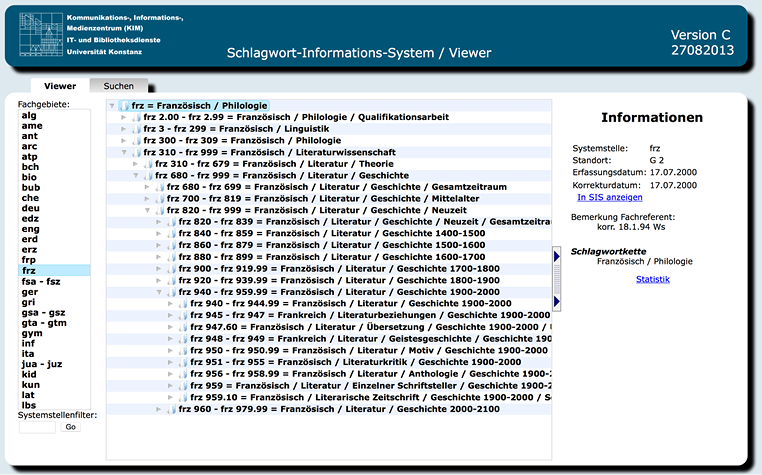Select frz 948 - frz 949 Geistesgeschichte row

(329, 339)
